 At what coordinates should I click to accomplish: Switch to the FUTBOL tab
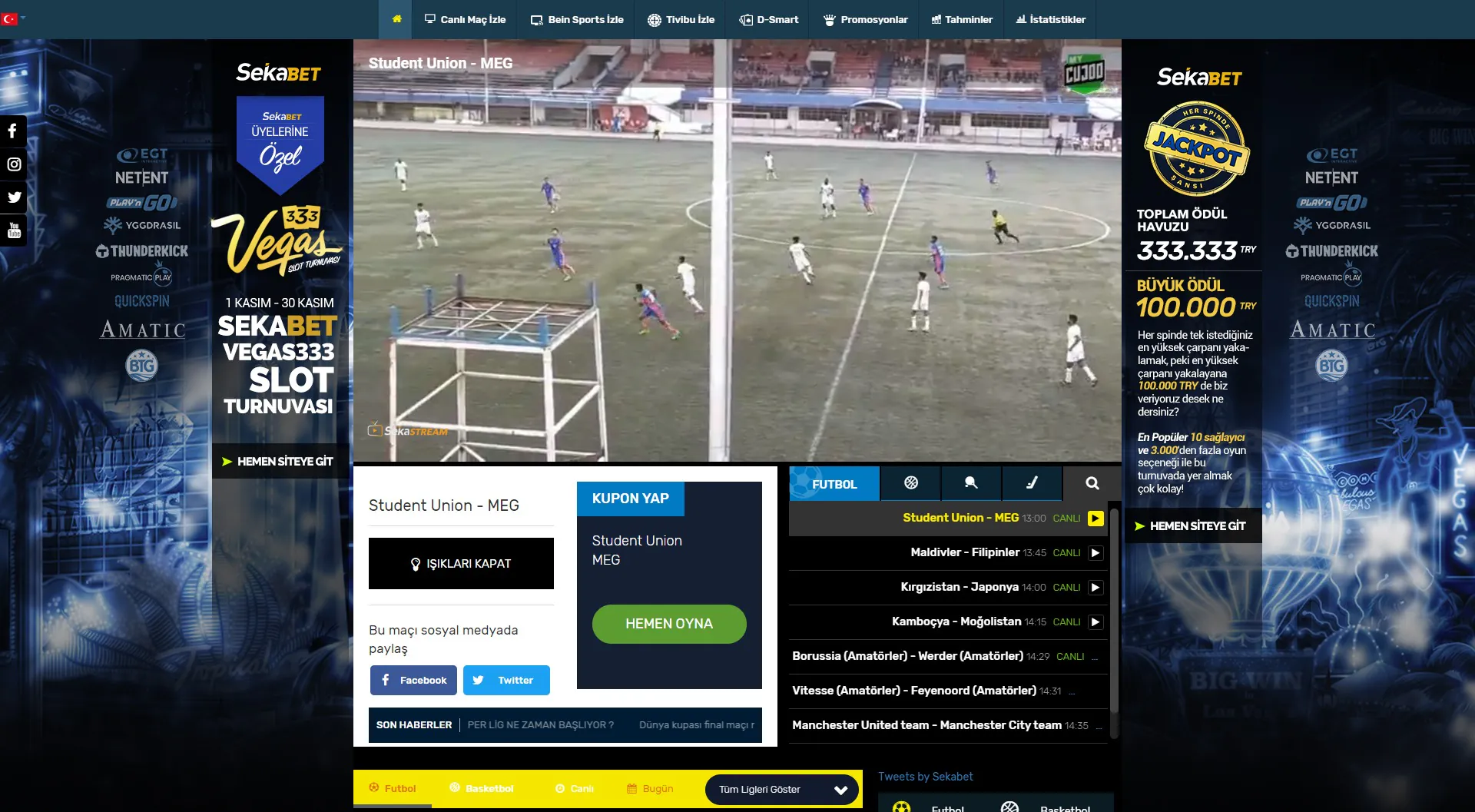tap(834, 484)
